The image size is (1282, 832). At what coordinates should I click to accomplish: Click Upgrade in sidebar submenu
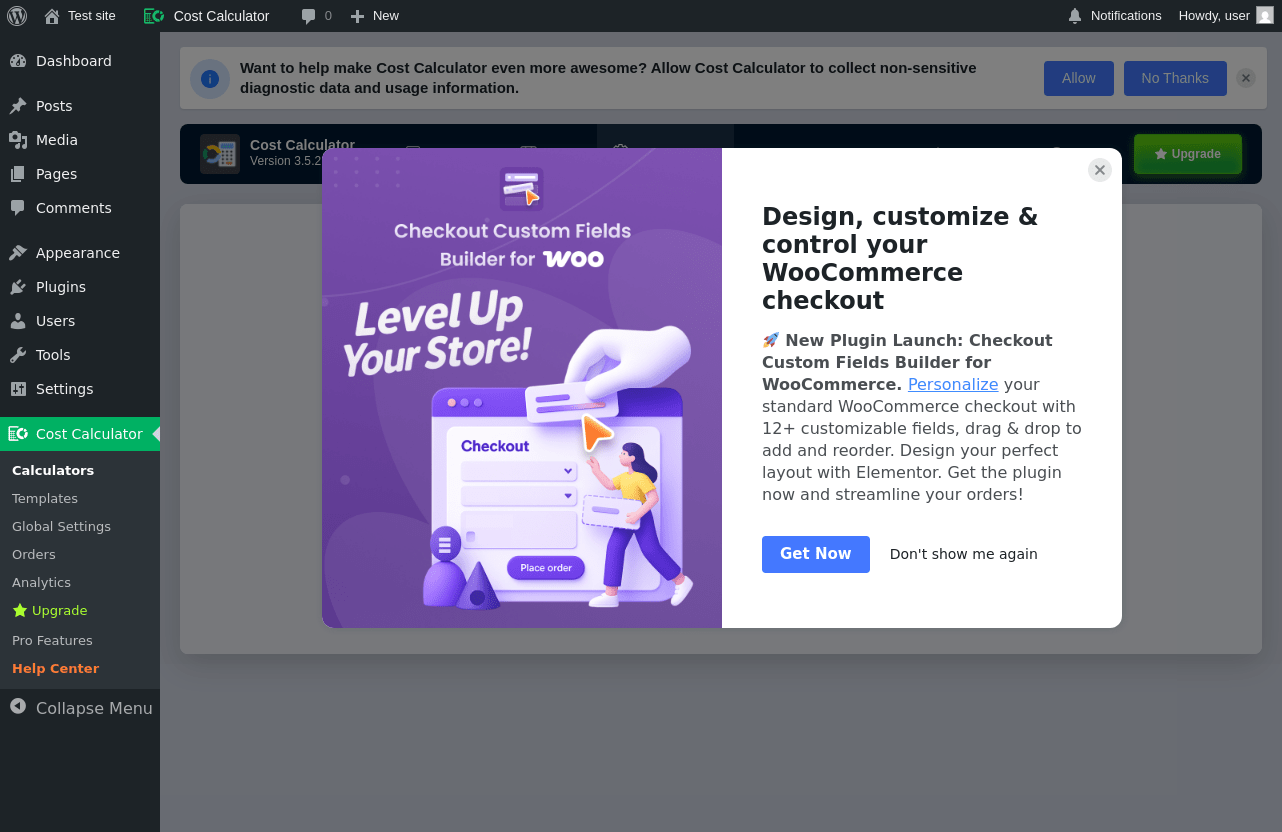tap(50, 610)
